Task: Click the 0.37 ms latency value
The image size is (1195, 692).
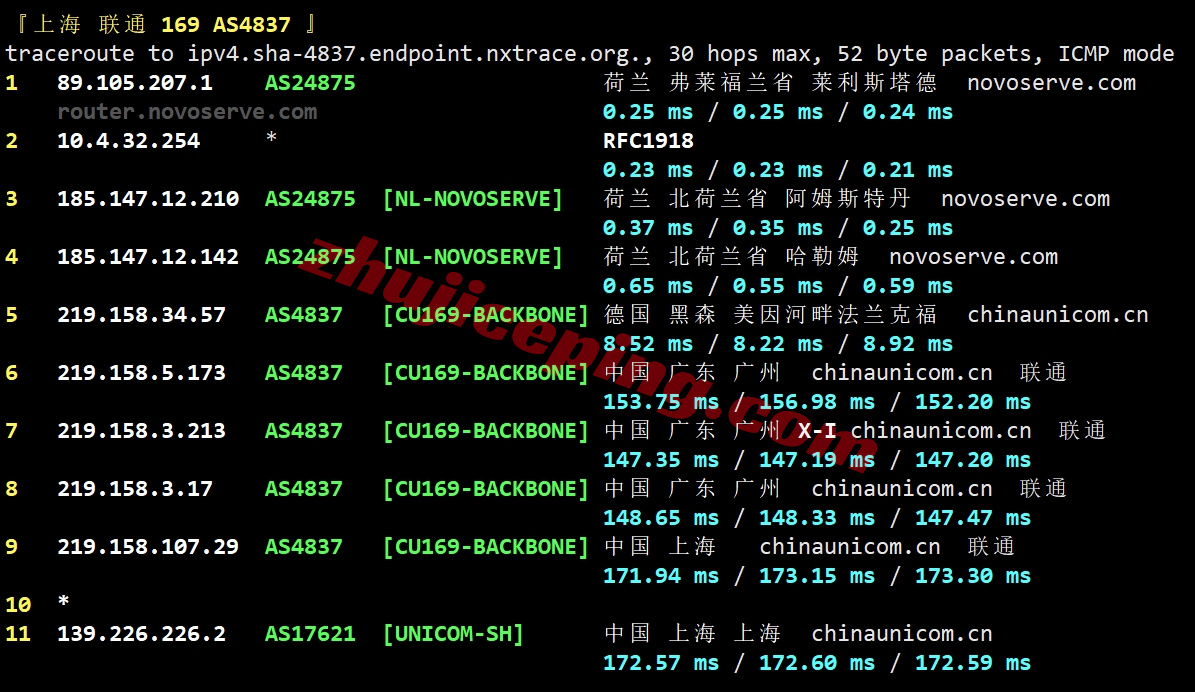Action: point(648,228)
